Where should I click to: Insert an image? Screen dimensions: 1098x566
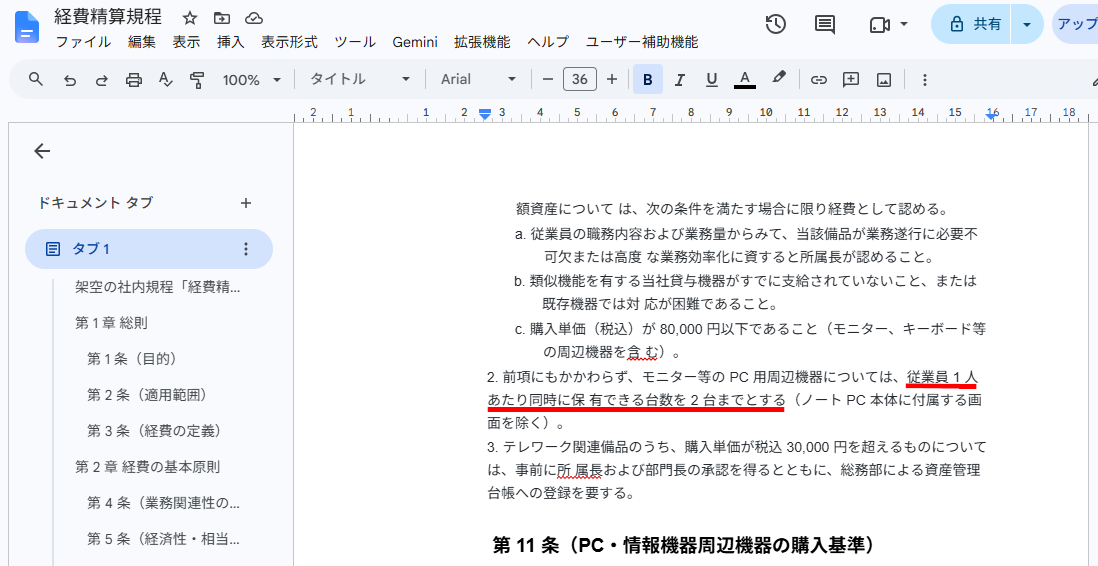tap(884, 79)
